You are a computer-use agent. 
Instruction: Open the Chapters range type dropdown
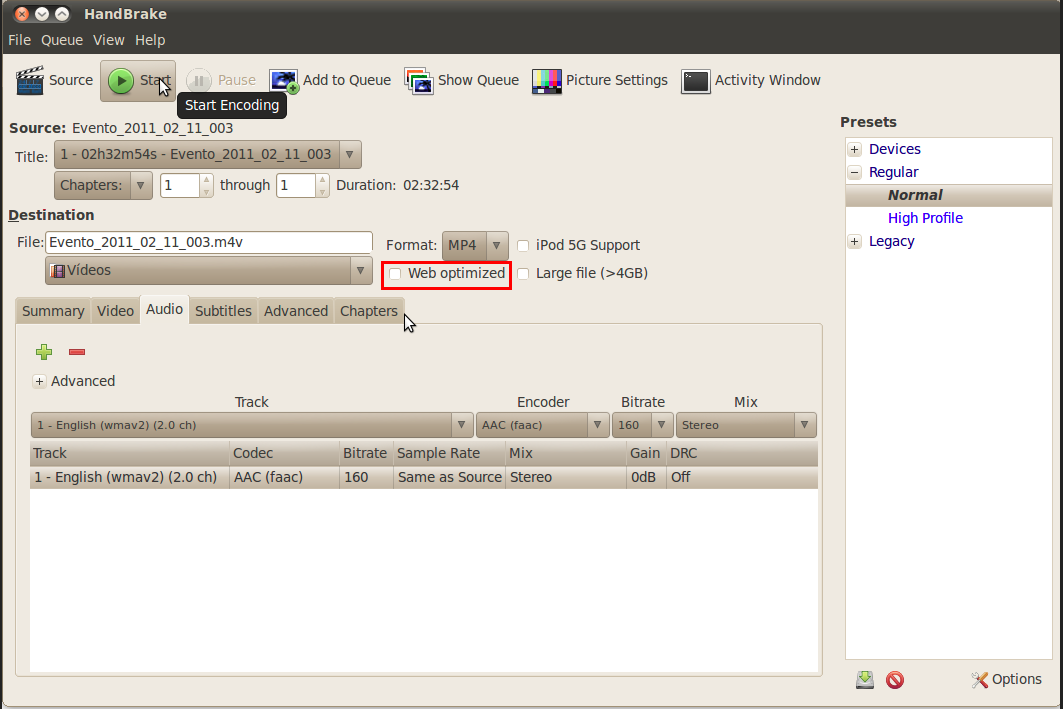(103, 186)
